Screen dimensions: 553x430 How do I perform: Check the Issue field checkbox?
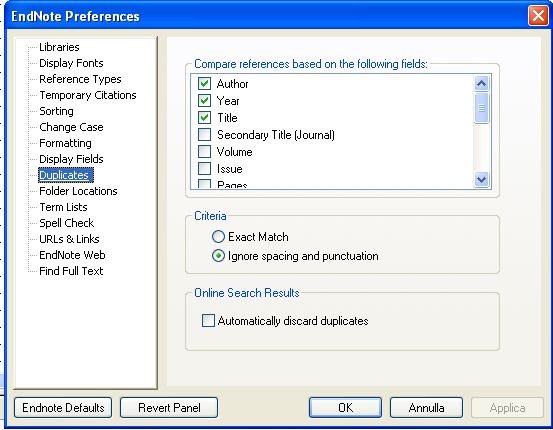pos(205,169)
